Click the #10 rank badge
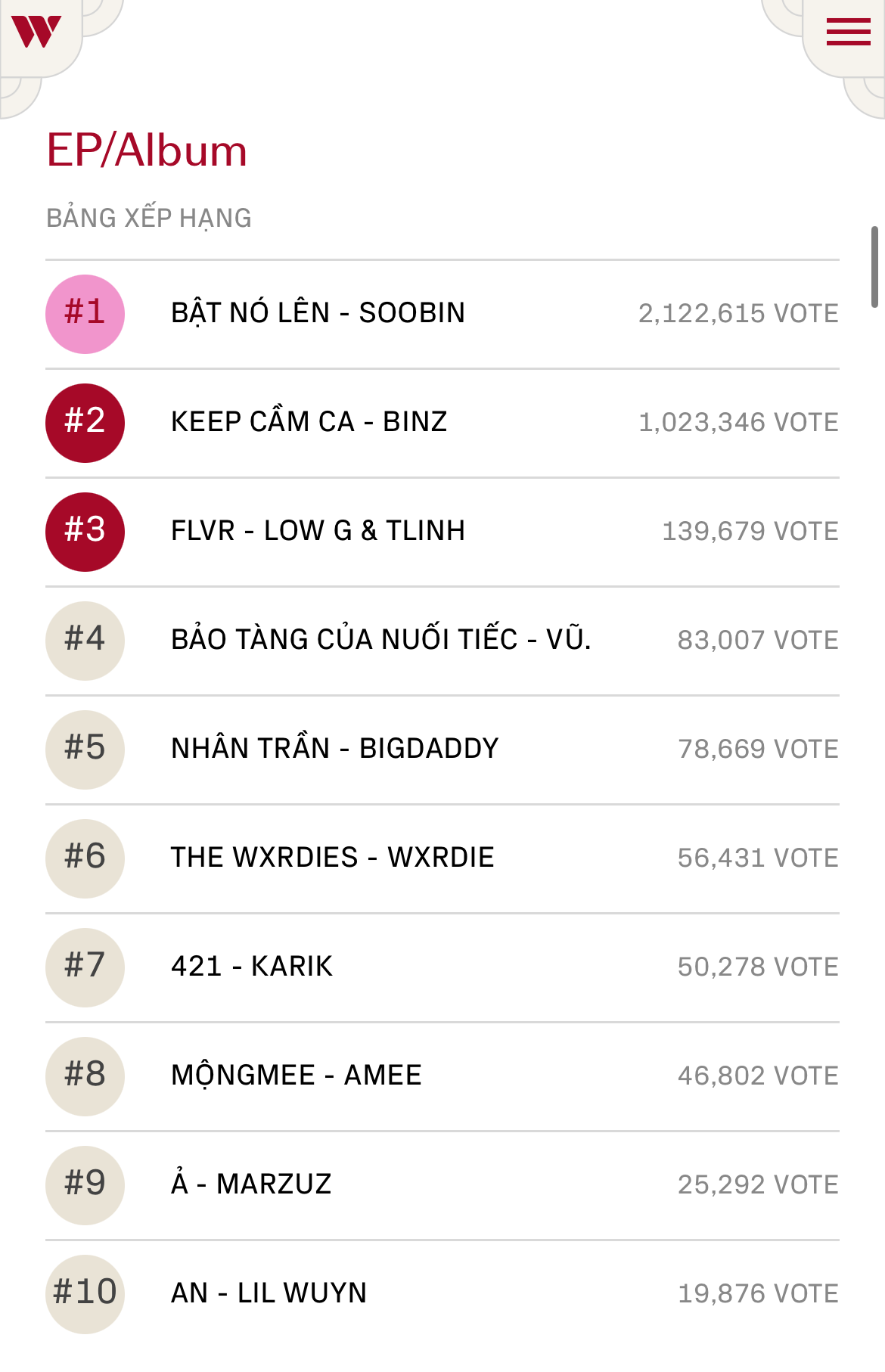885x1372 pixels. (85, 1294)
